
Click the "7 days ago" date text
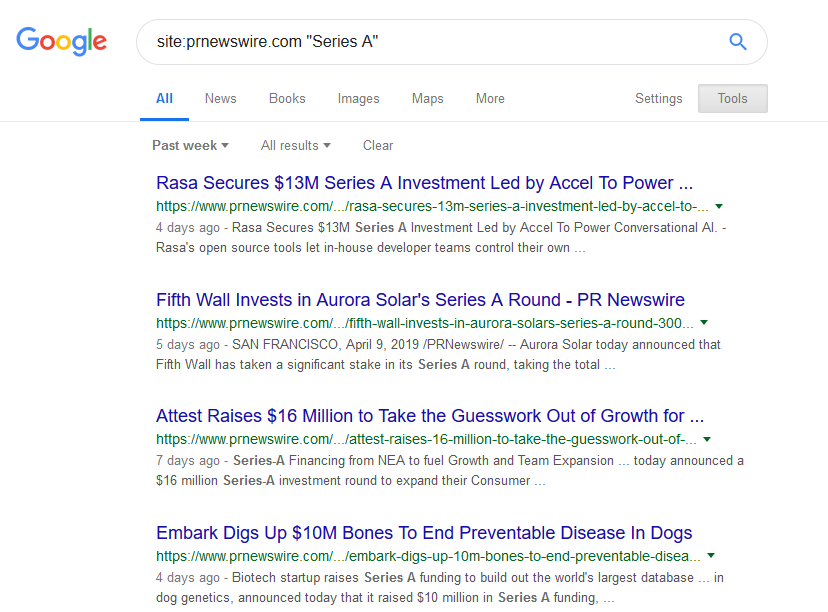pos(187,461)
